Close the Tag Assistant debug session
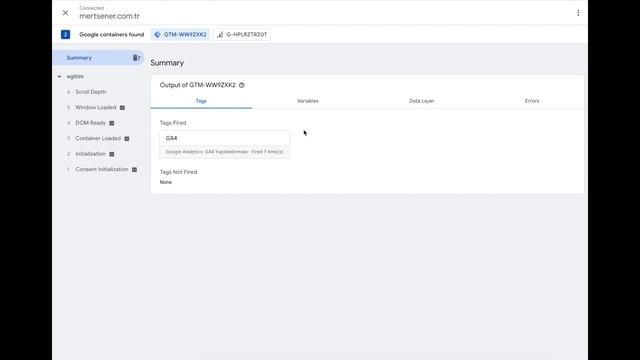Screen dimensions: 640x360 65,13
